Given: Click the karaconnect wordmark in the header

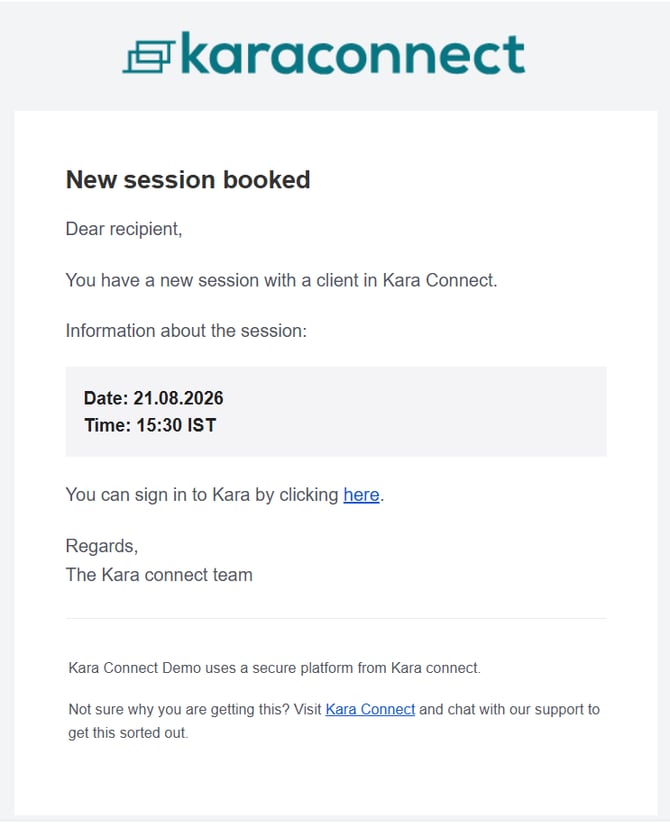Looking at the screenshot, I should (353, 53).
